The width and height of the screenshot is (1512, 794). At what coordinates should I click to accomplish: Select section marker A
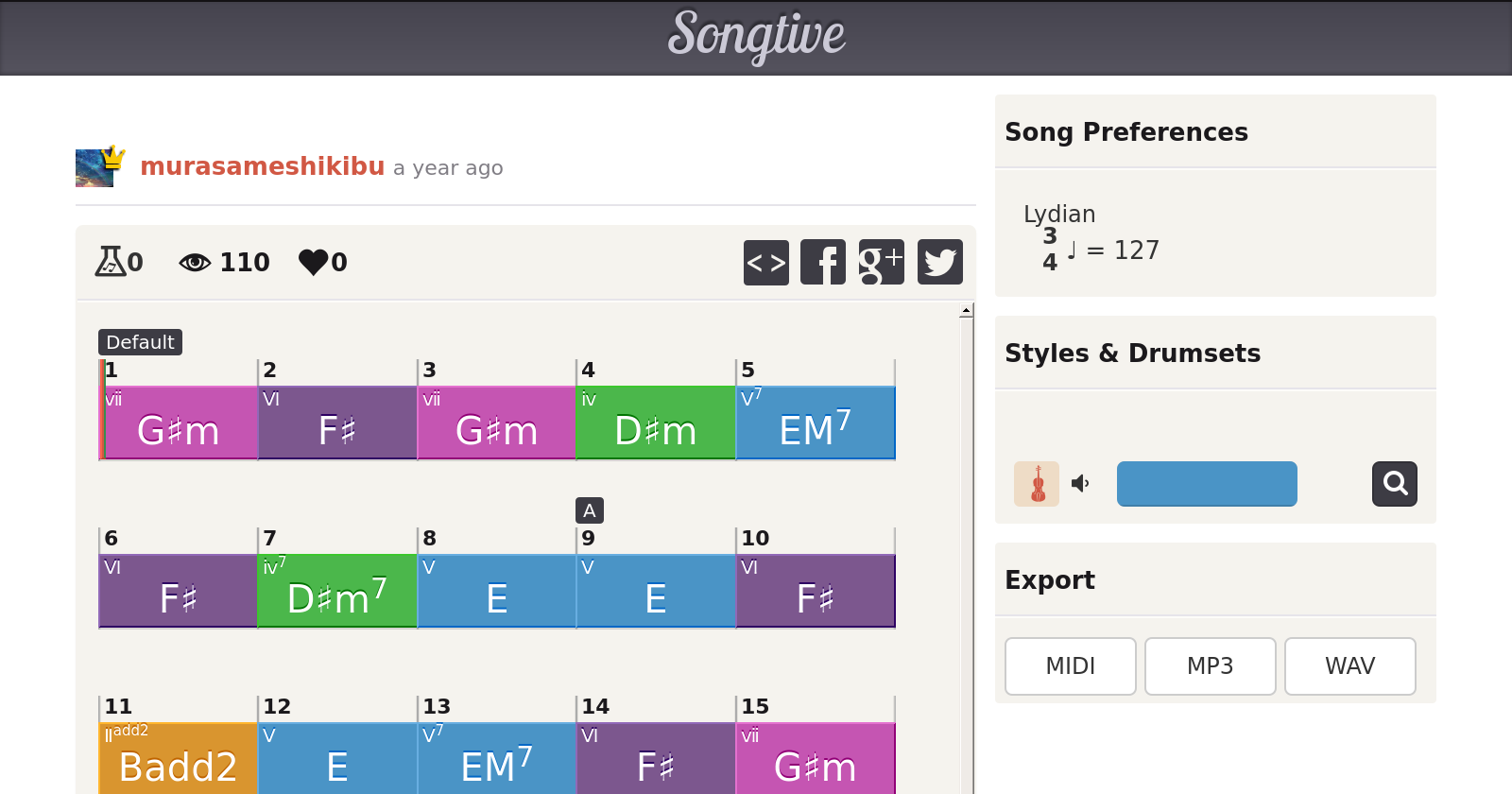pyautogui.click(x=590, y=510)
